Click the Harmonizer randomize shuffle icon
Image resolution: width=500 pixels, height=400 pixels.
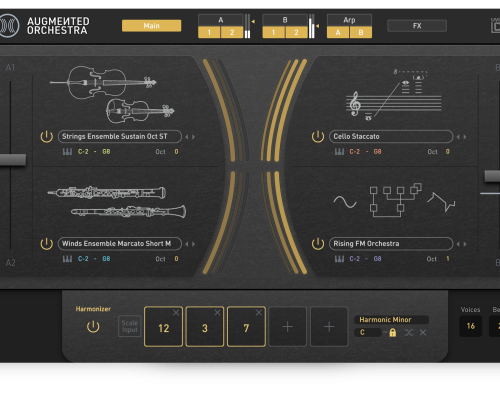pyautogui.click(x=409, y=332)
